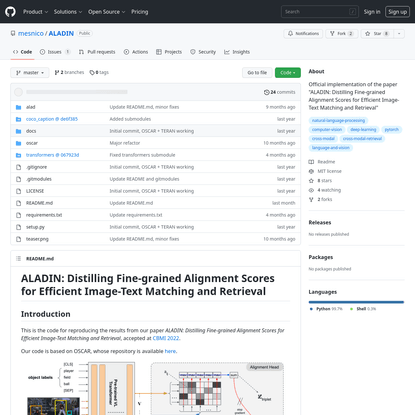Click computer-vision topic tag
Image resolution: width=415 pixels, height=415 pixels.
pos(327,129)
